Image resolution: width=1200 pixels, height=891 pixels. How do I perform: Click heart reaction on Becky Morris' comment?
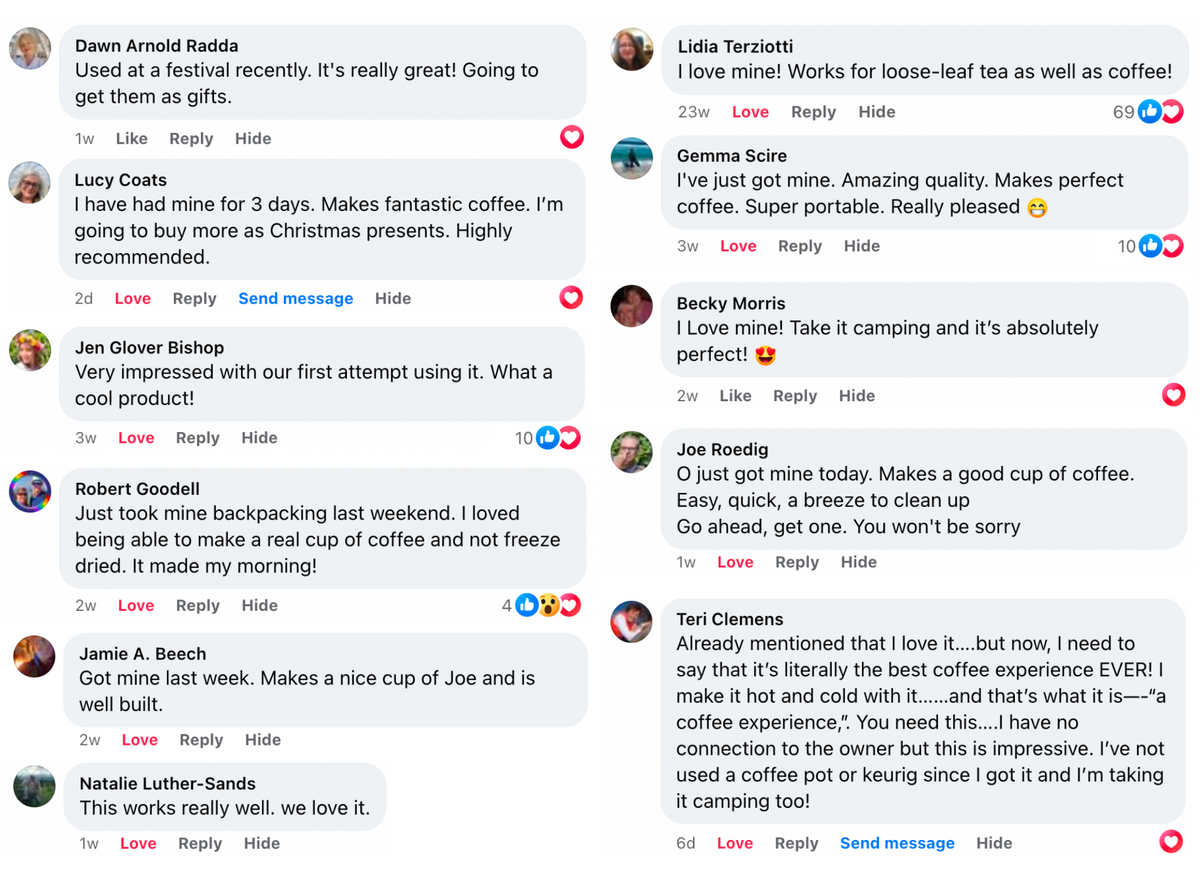(x=1173, y=395)
